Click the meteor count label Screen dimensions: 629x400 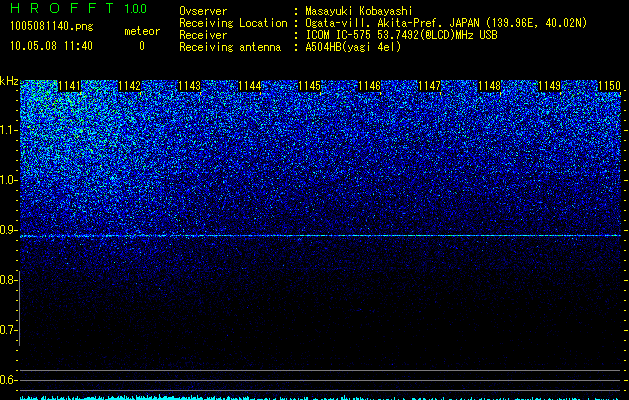[x=142, y=31]
